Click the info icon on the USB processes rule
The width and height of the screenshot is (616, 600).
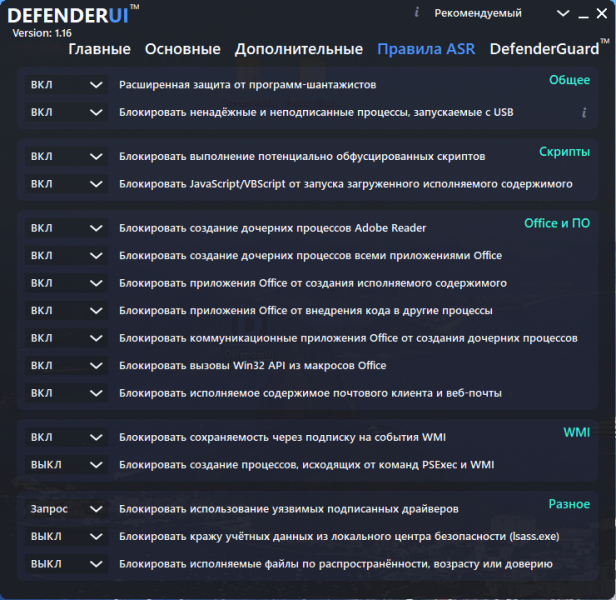point(584,113)
